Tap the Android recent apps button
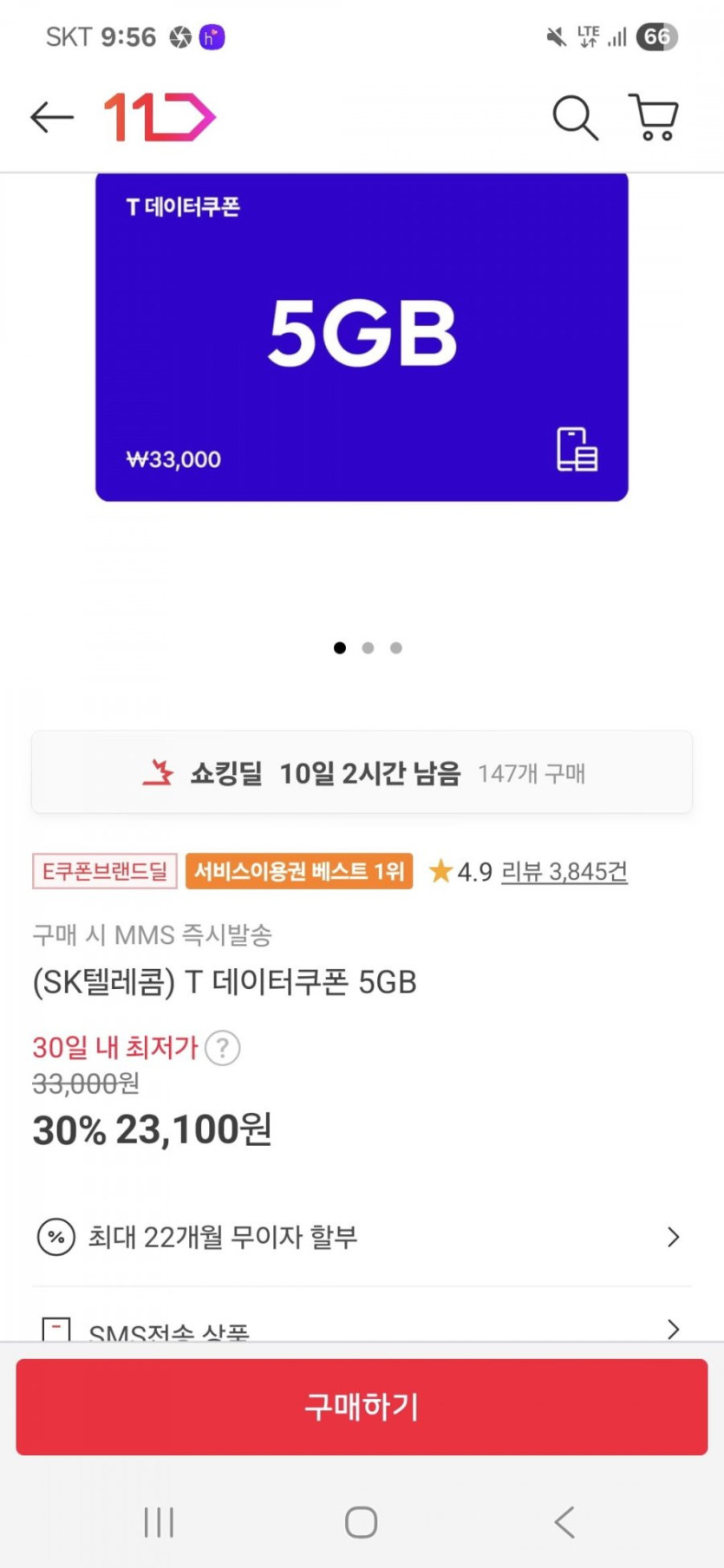This screenshot has height=1568, width=724. tap(159, 1522)
